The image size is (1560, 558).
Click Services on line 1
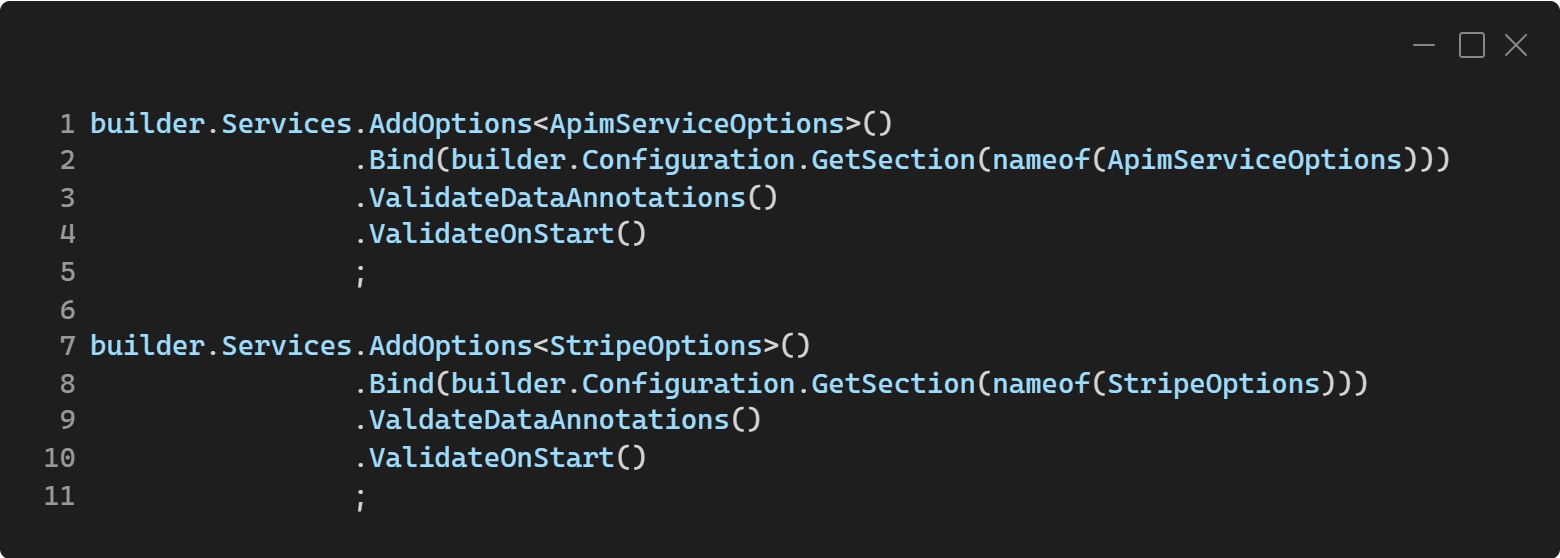pyautogui.click(x=287, y=124)
